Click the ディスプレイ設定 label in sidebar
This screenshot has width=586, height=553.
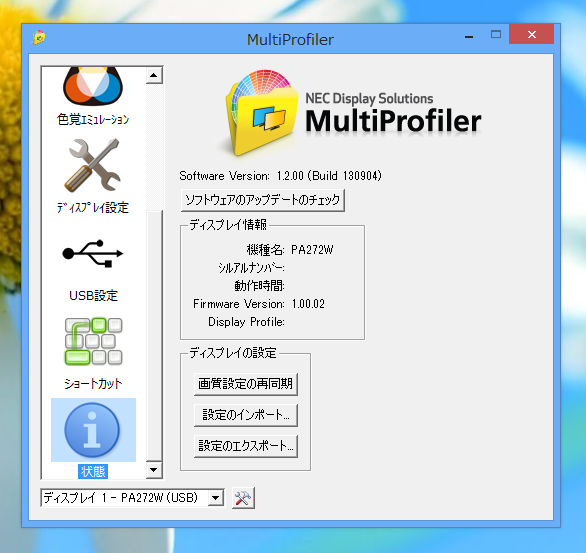point(93,207)
